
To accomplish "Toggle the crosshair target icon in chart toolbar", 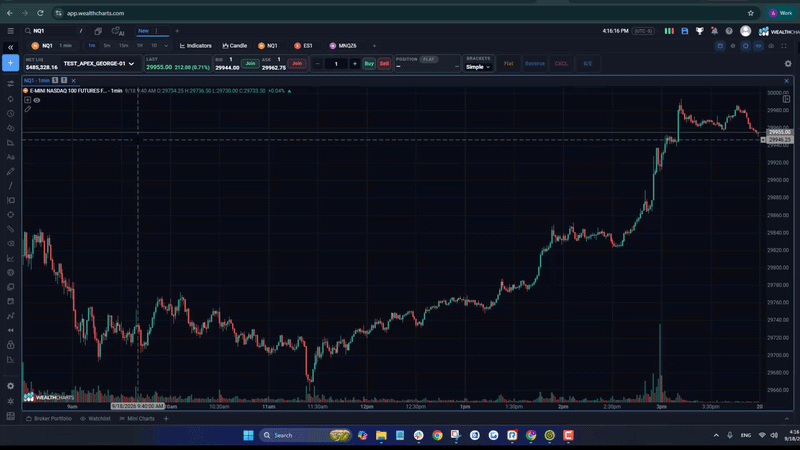I will point(745,46).
